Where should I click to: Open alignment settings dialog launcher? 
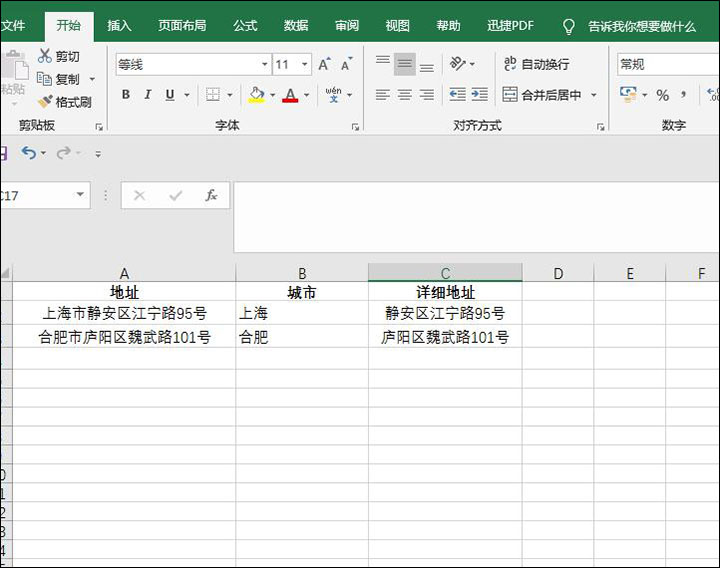(601, 127)
